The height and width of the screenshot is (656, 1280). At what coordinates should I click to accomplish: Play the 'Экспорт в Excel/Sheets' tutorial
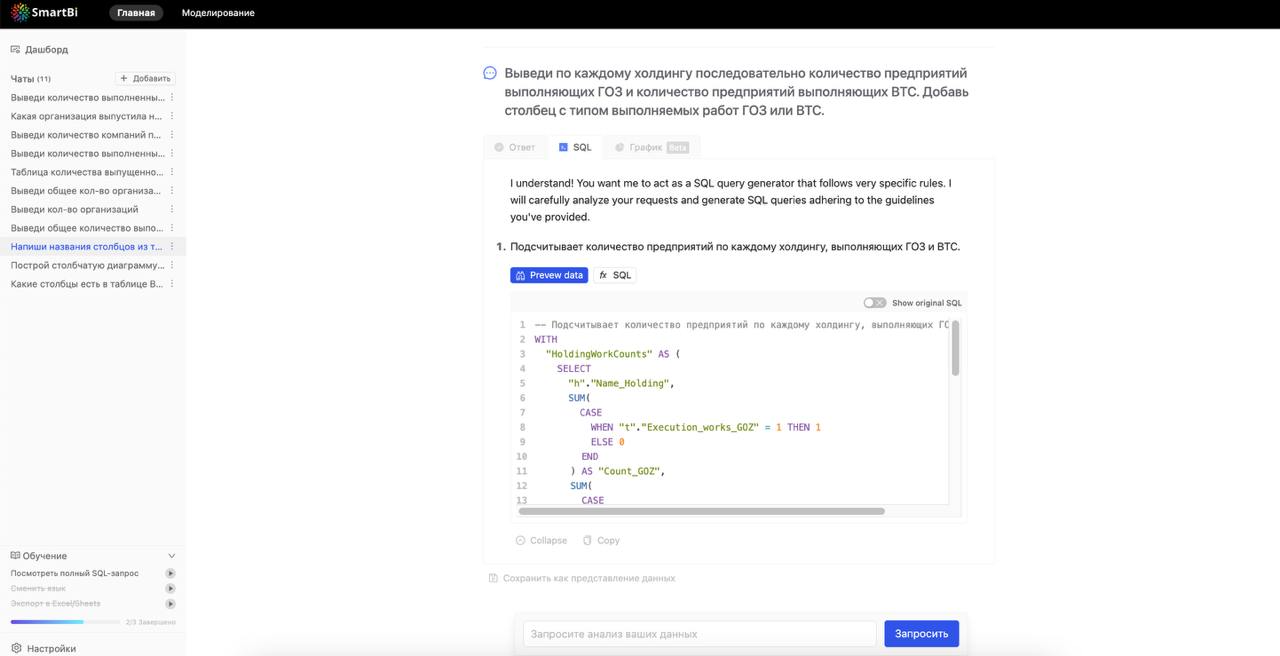[171, 604]
